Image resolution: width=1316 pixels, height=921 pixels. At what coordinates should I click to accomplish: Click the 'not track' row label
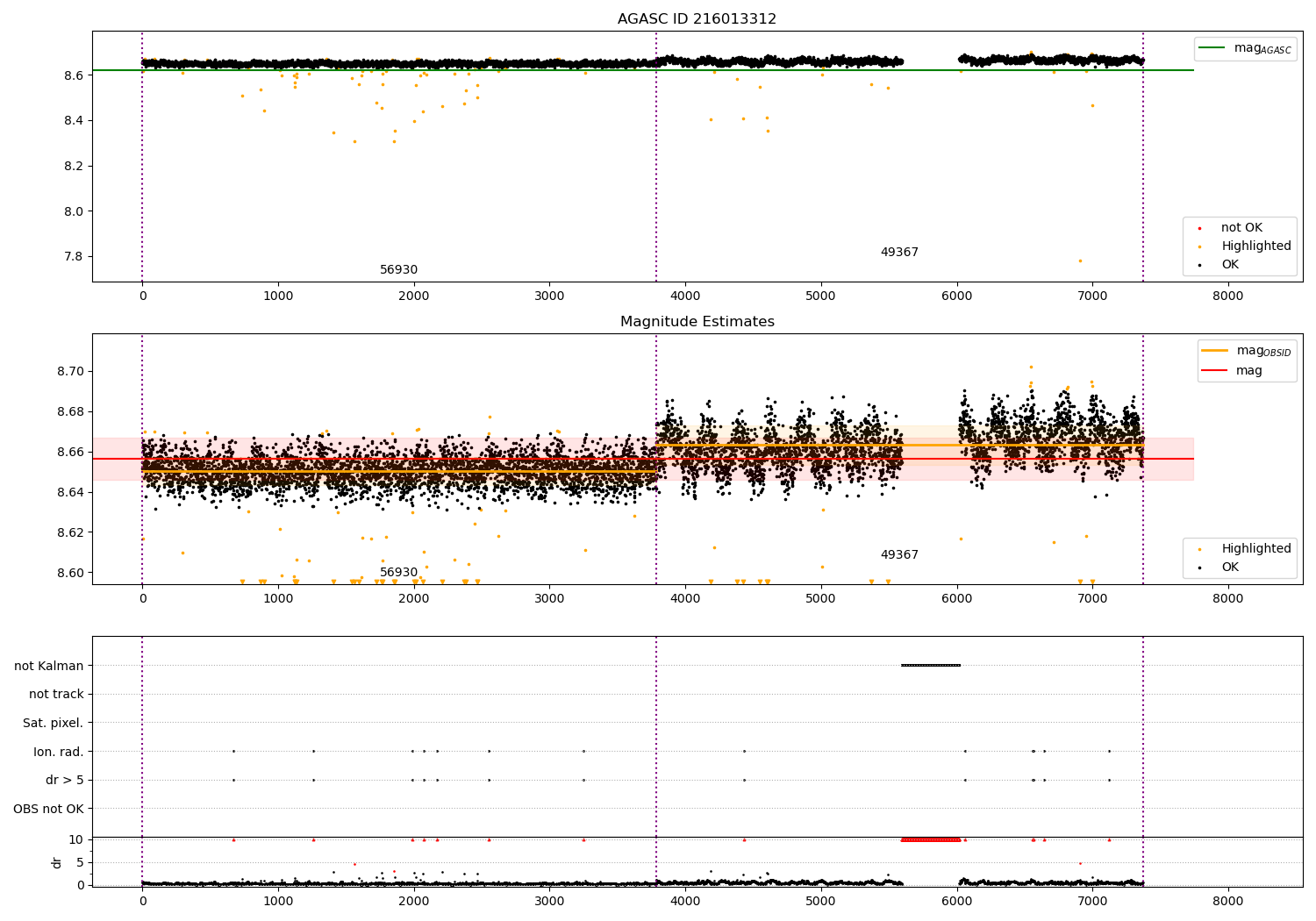pos(56,694)
